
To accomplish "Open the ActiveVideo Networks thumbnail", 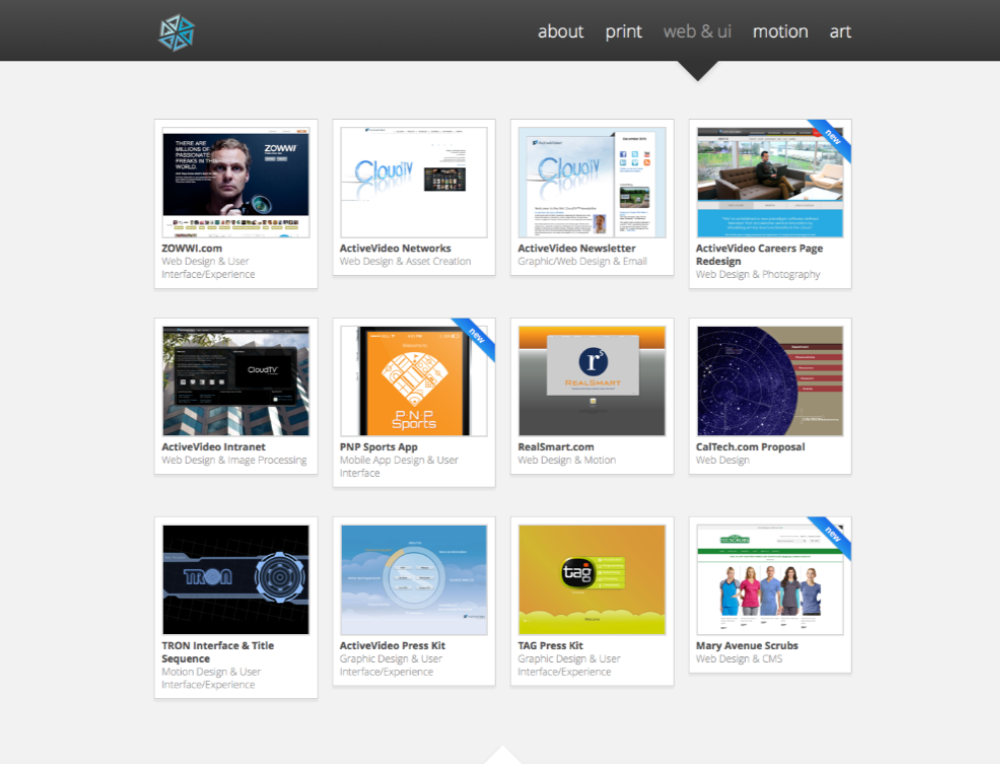I will [414, 182].
